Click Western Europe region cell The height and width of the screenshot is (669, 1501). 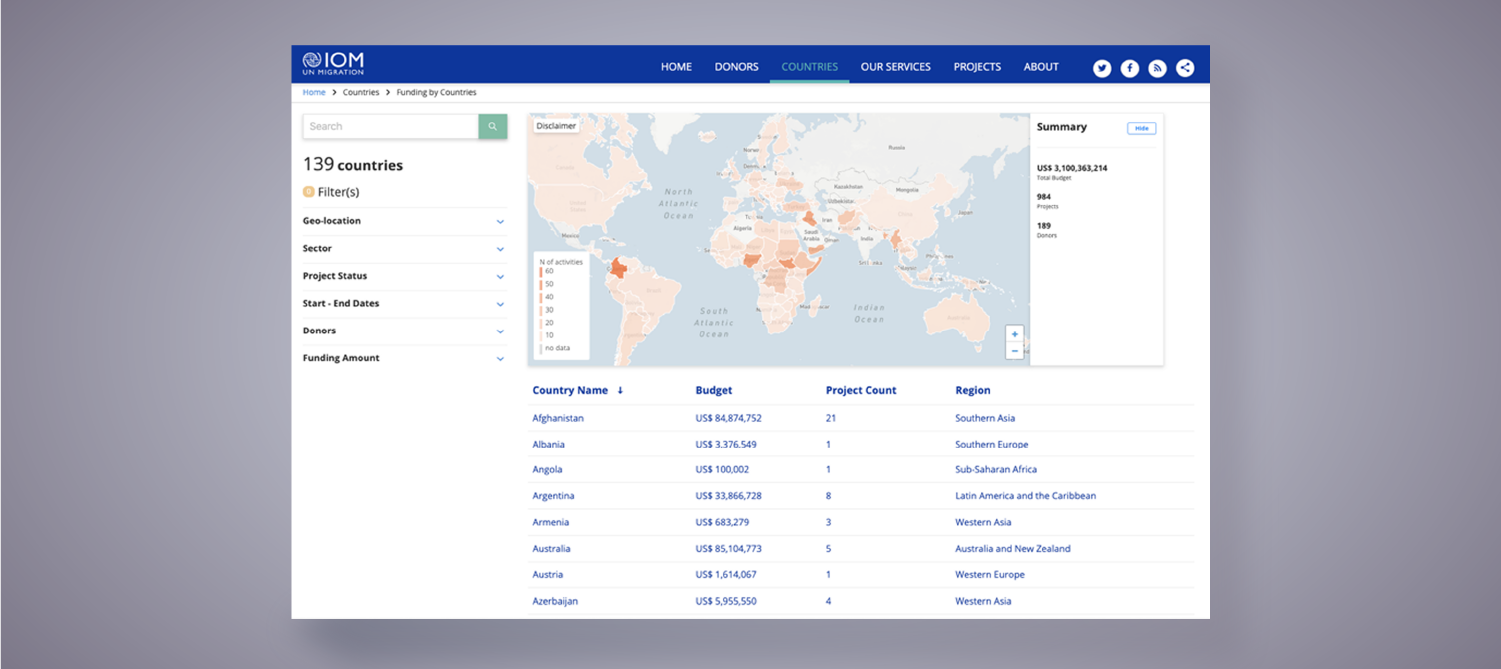(x=990, y=575)
